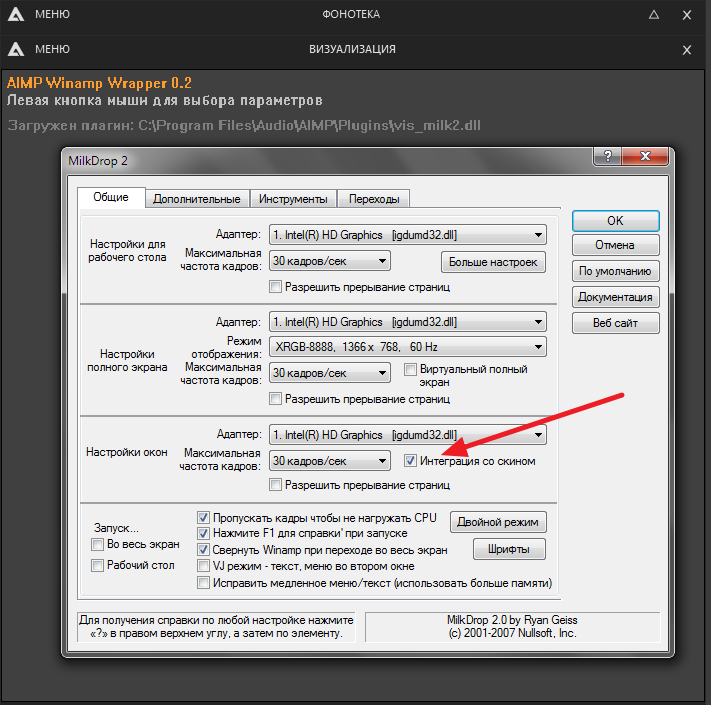Open the Шрифты dialog
The image size is (711, 705).
(x=509, y=549)
